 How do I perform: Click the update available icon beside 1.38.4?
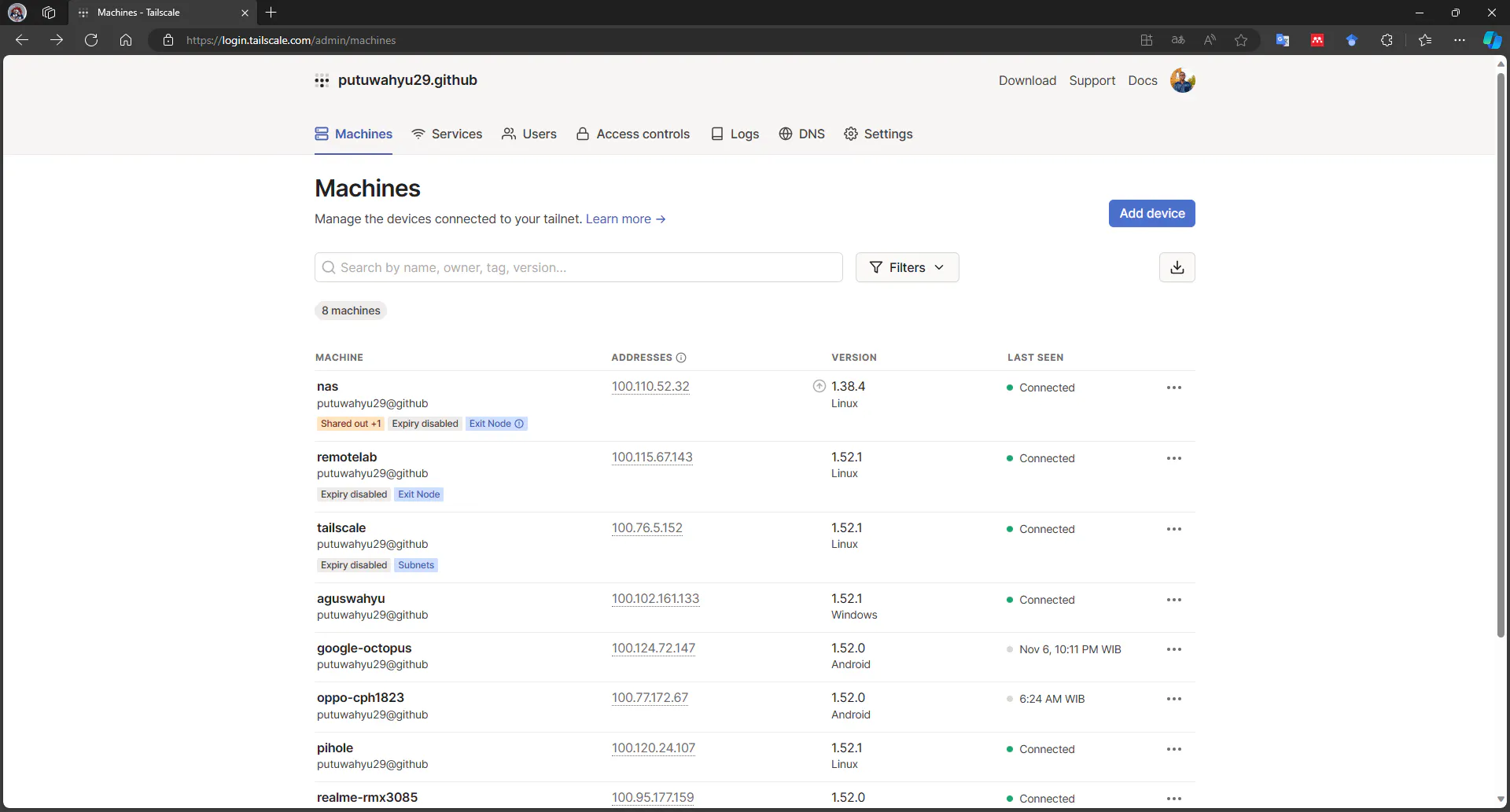[819, 386]
